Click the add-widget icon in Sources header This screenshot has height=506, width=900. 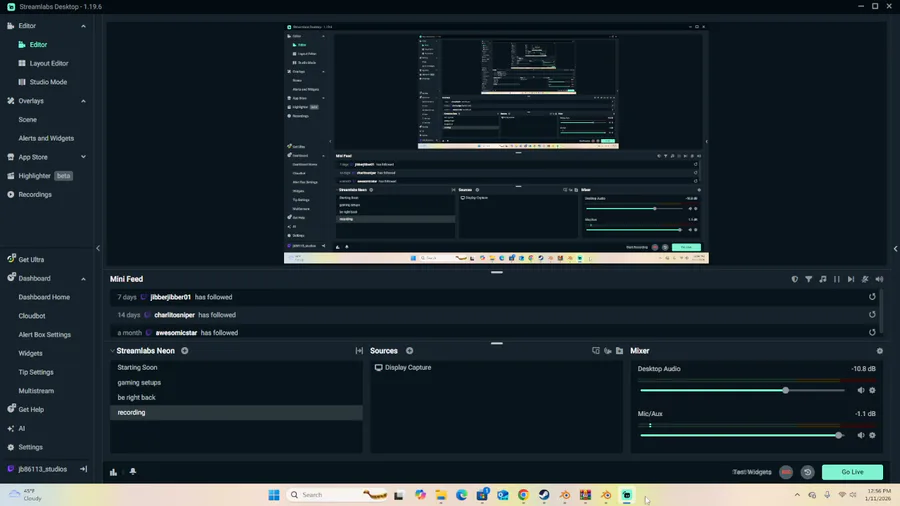point(596,351)
